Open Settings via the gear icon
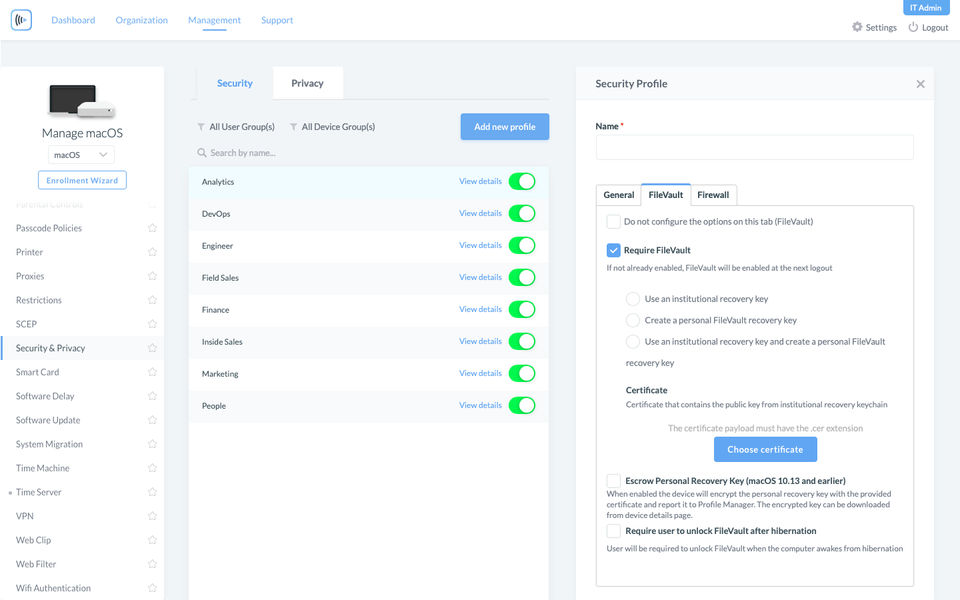 [x=857, y=27]
